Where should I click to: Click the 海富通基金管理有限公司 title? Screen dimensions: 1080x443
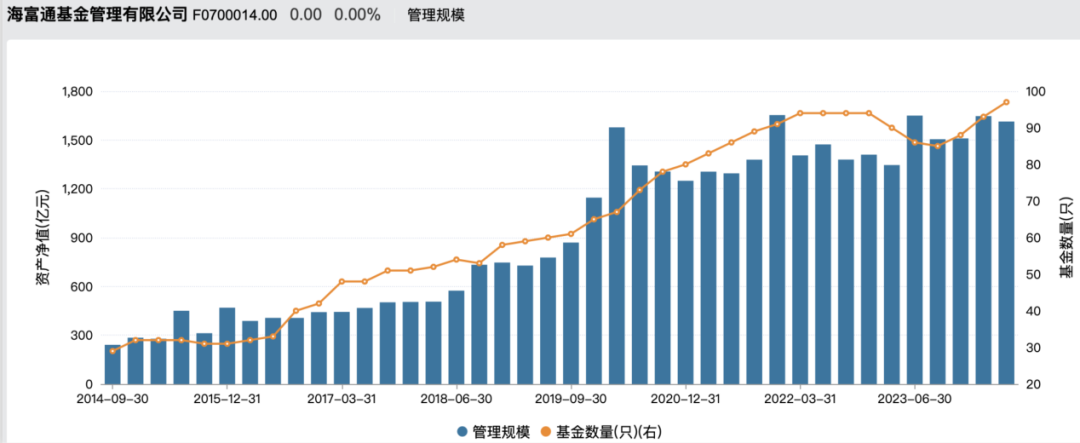pyautogui.click(x=97, y=15)
